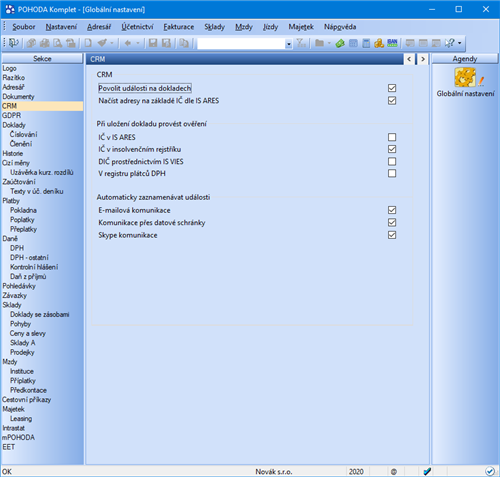Select GDPR in the Sekce list

coord(12,115)
